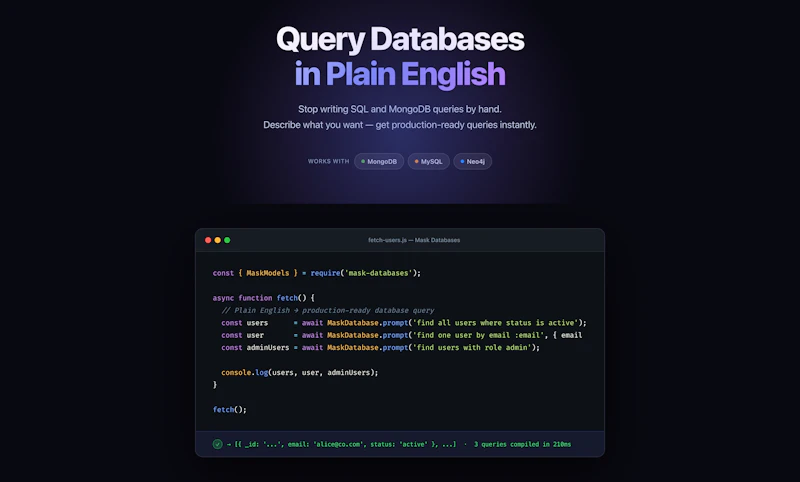Click window title 'fetch-users.js — Mask Databases'
The height and width of the screenshot is (482, 800).
[x=414, y=240]
